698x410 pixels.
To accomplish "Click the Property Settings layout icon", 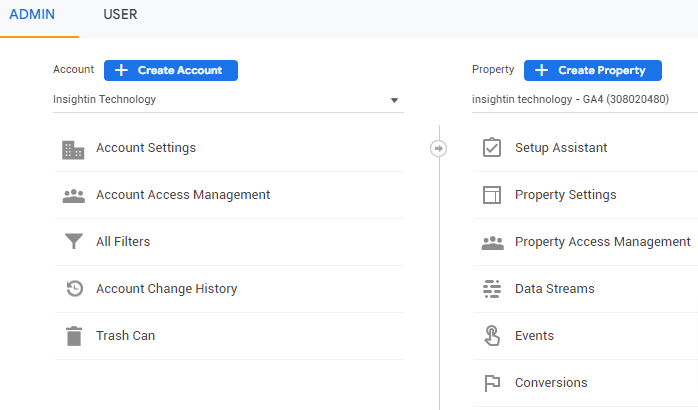I will pos(491,195).
